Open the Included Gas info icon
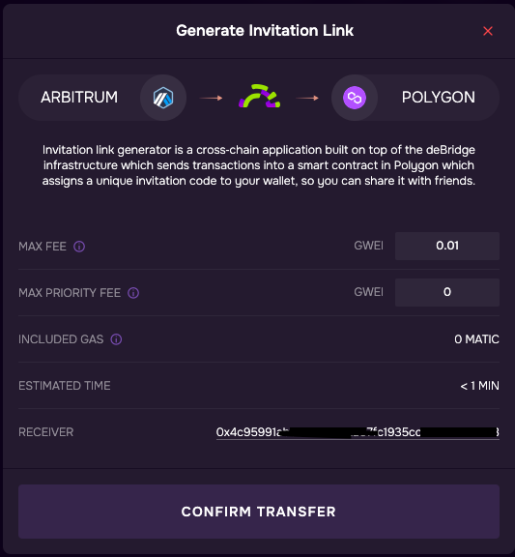The width and height of the screenshot is (515, 557). [x=116, y=339]
